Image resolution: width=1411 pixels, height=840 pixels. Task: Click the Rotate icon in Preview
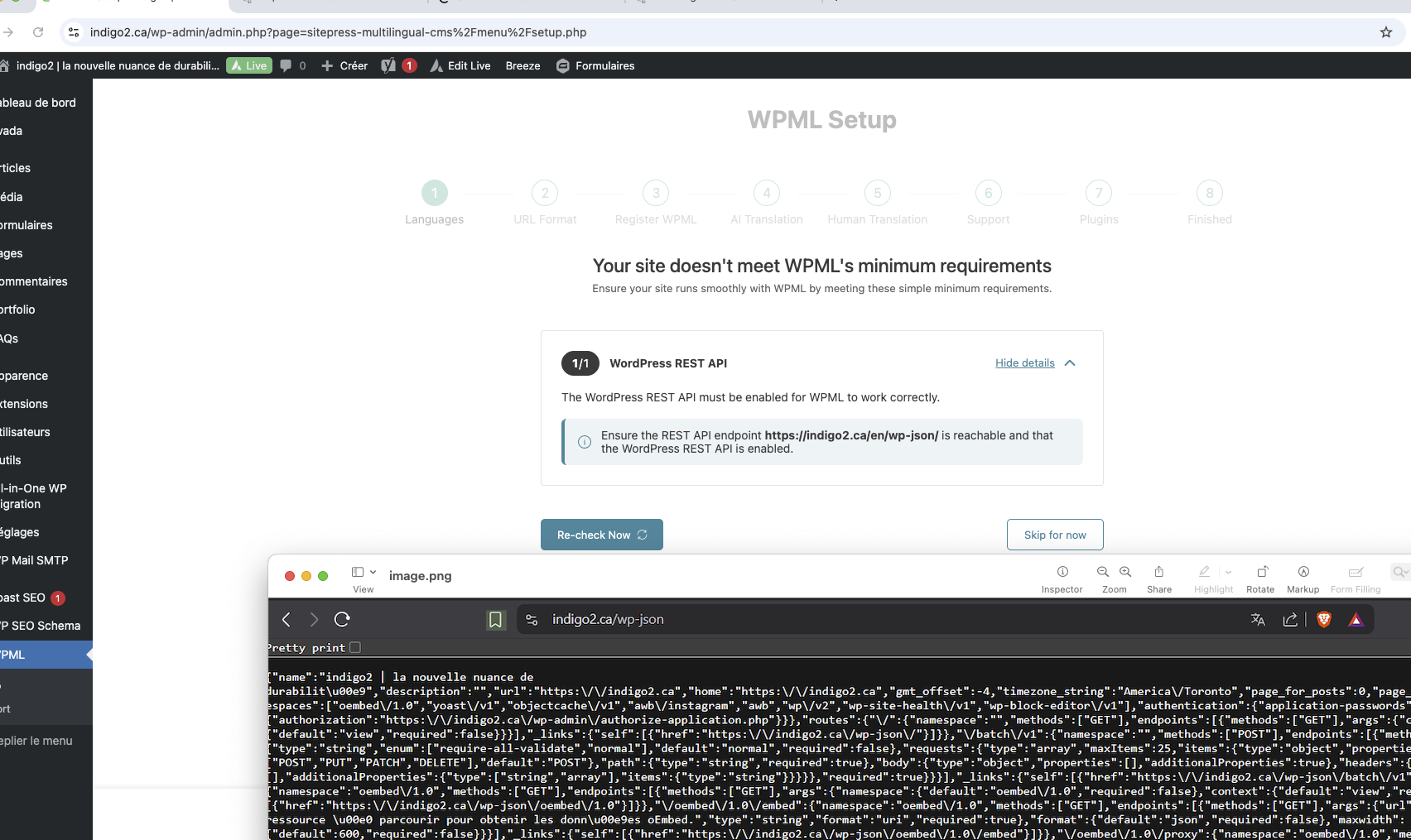1261,572
